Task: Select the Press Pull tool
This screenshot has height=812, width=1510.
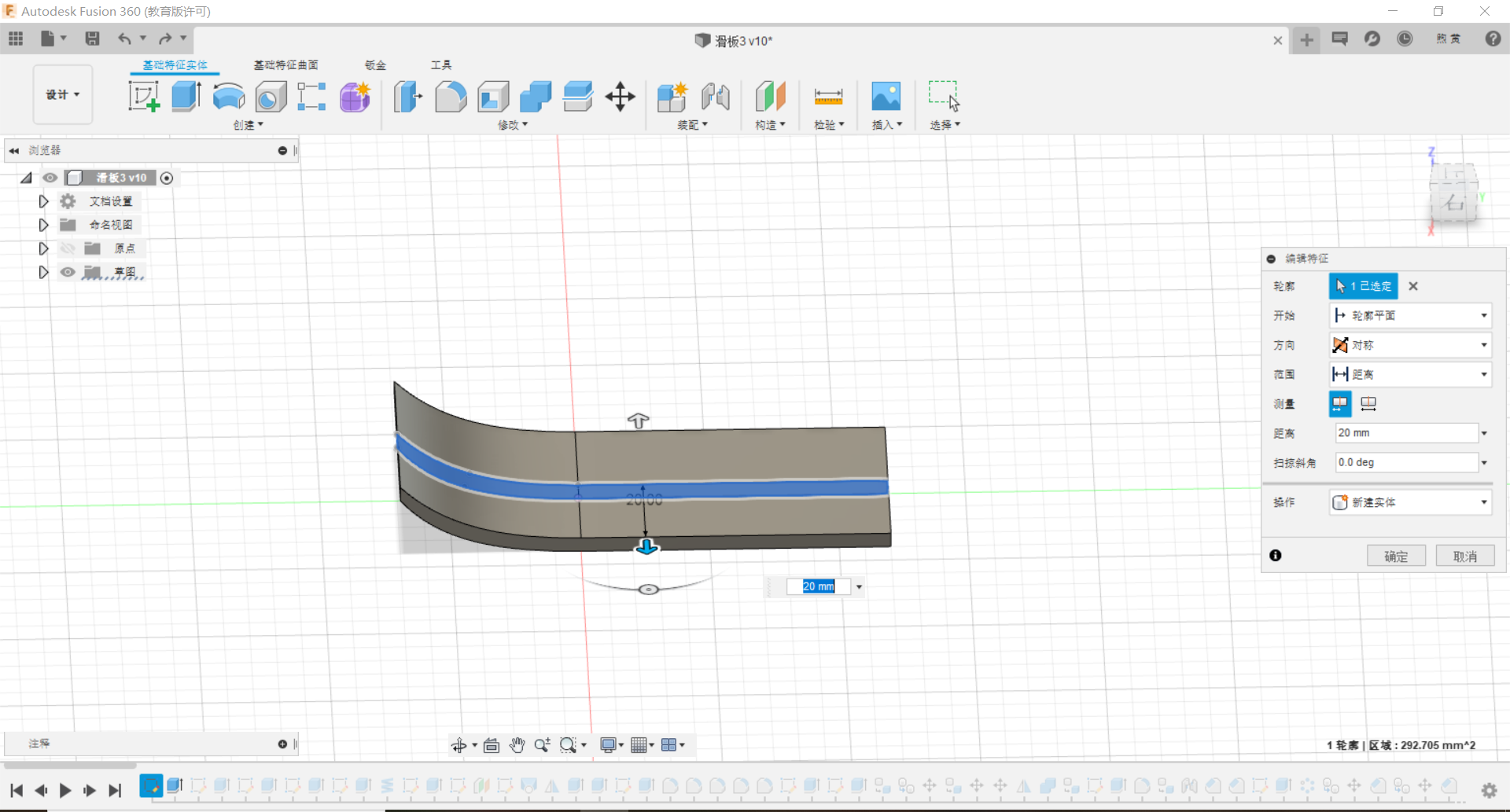Action: click(x=407, y=96)
